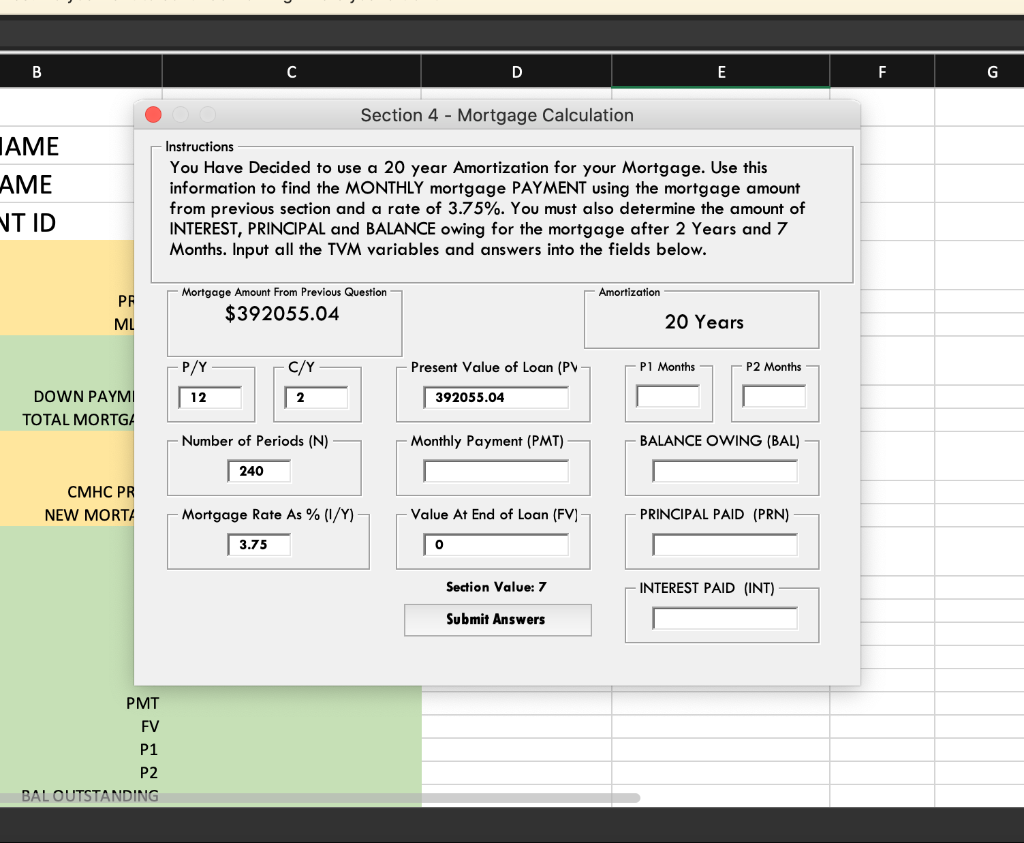Click the BAL OUTSTANDING cell in spreadsheet
Screen dimensions: 1024x843
pos(80,795)
